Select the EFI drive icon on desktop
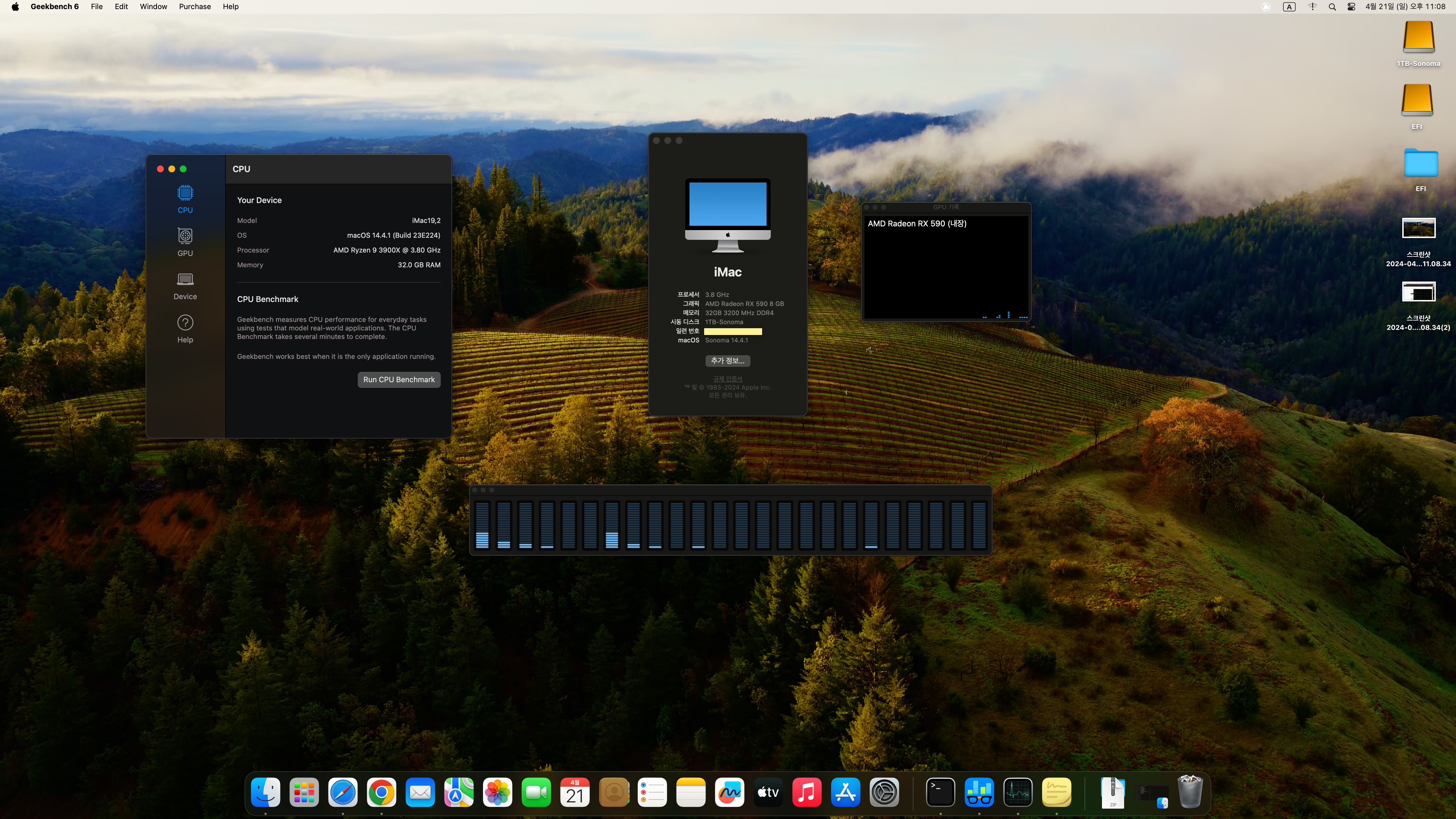 (1417, 107)
